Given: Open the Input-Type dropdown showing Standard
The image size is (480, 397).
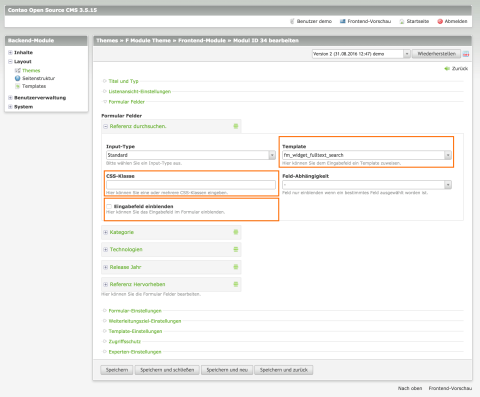Looking at the screenshot, I should [191, 155].
